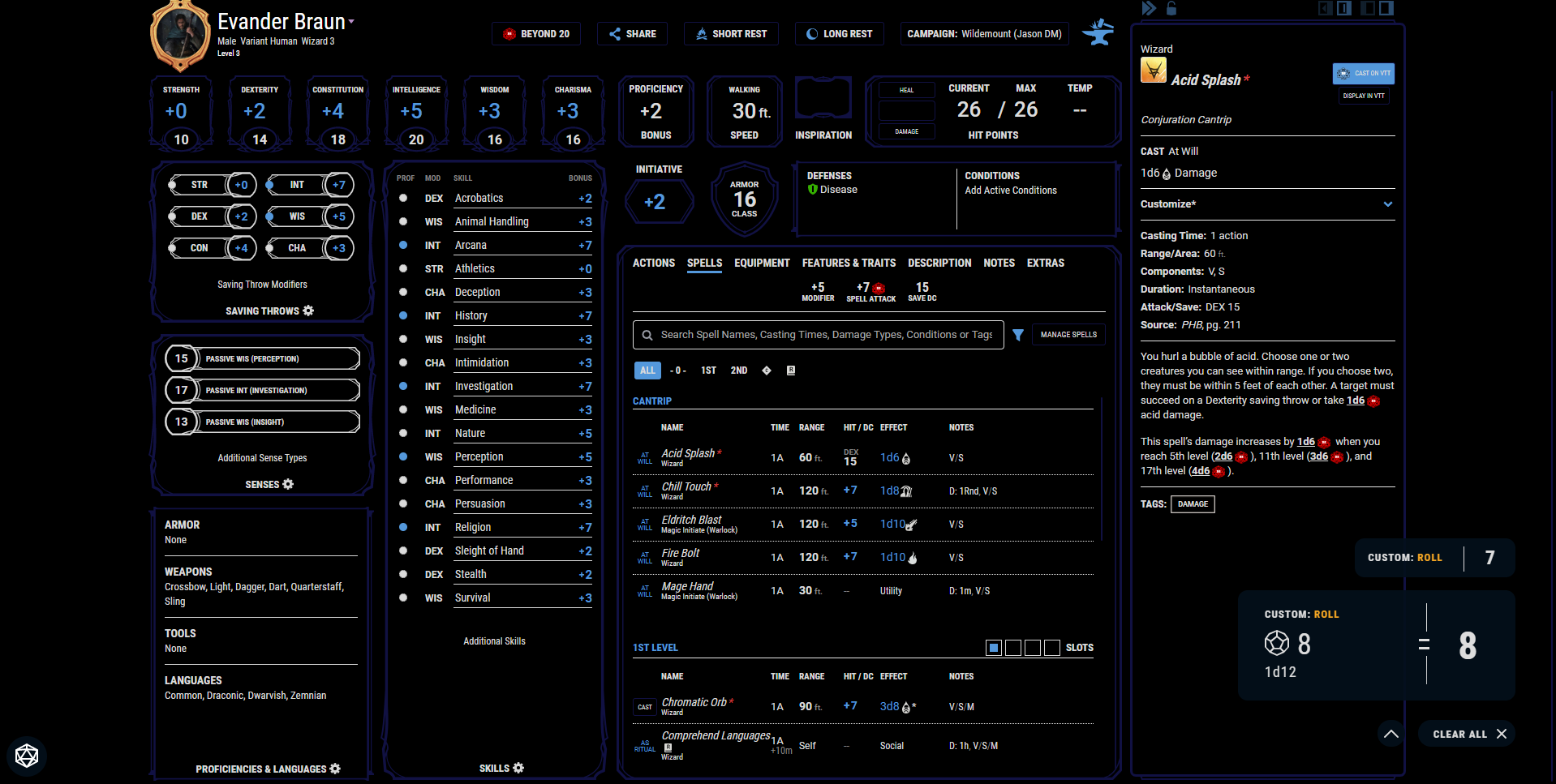Open proficiencies & languages settings gear

click(x=335, y=769)
